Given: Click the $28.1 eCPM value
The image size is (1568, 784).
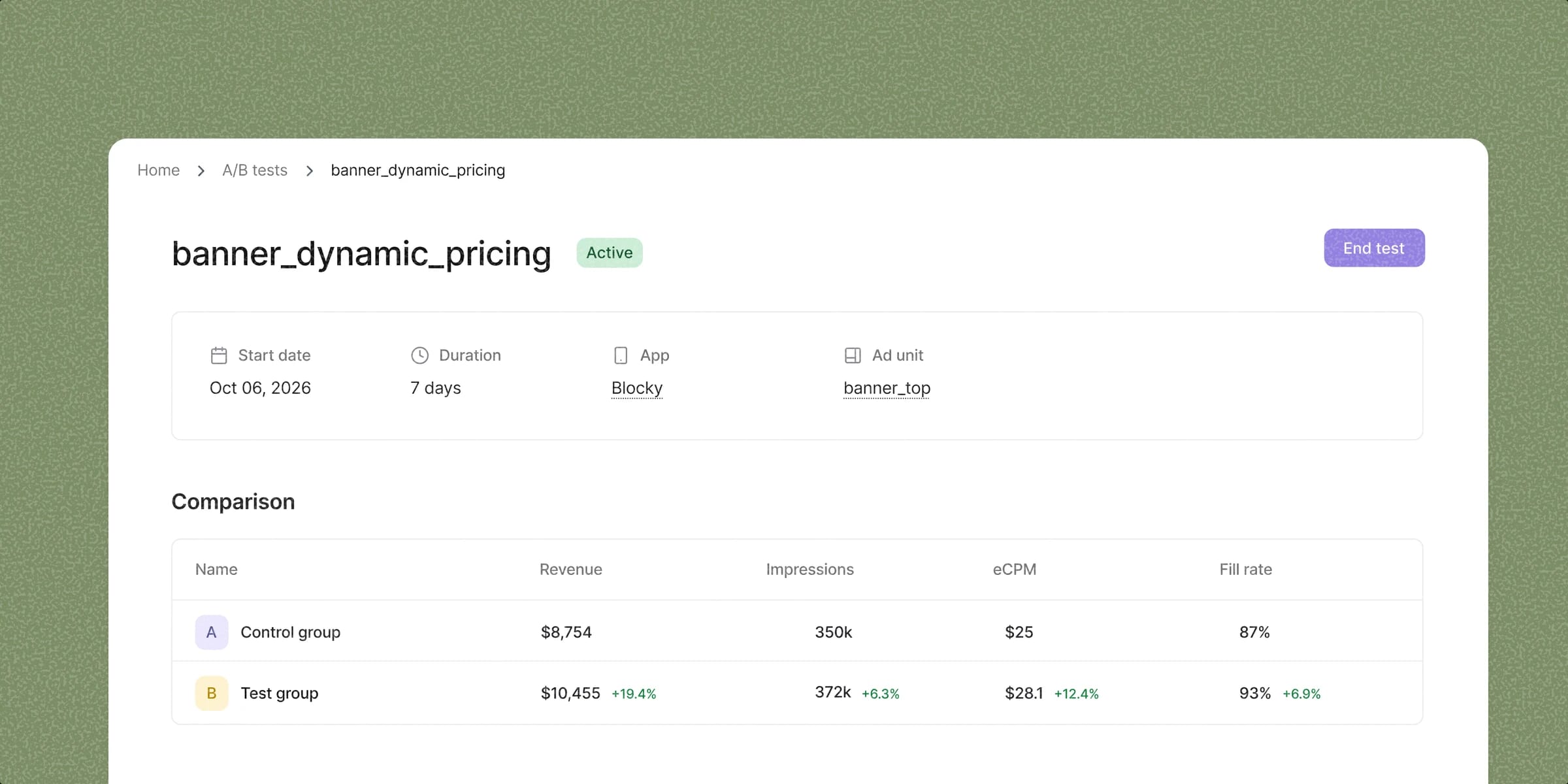Looking at the screenshot, I should (x=1024, y=693).
